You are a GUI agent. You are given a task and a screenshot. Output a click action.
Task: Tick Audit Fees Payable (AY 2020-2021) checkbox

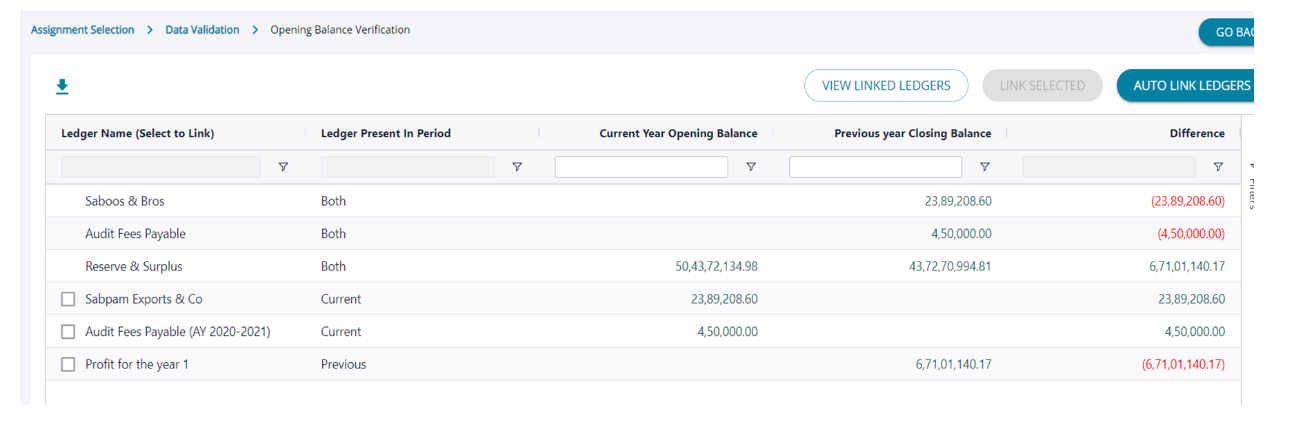click(68, 332)
